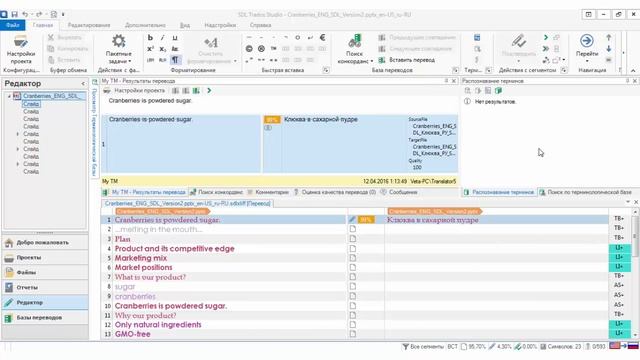The image size is (640, 360).
Task: Switch to the Вид ribbon tab
Action: click(x=185, y=25)
